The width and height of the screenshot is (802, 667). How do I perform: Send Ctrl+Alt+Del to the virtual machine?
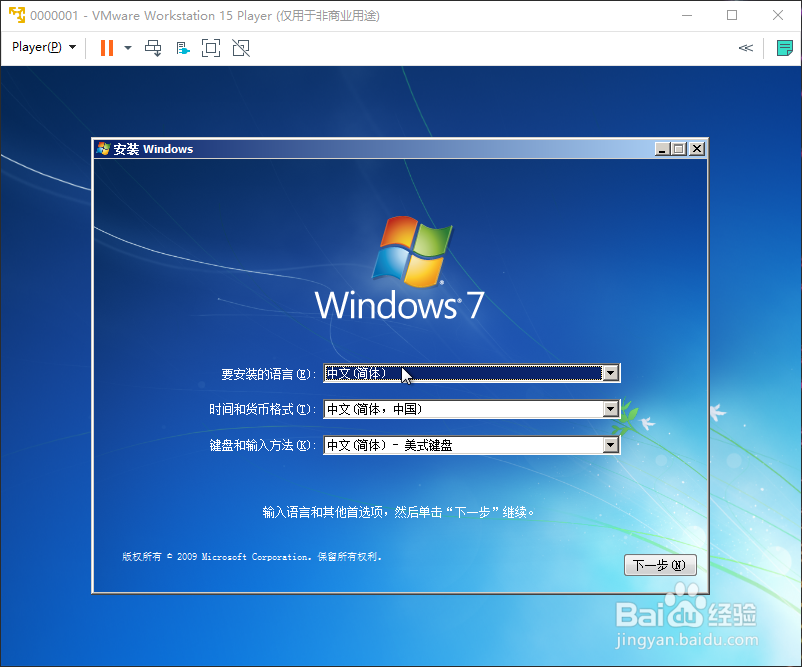(x=153, y=48)
